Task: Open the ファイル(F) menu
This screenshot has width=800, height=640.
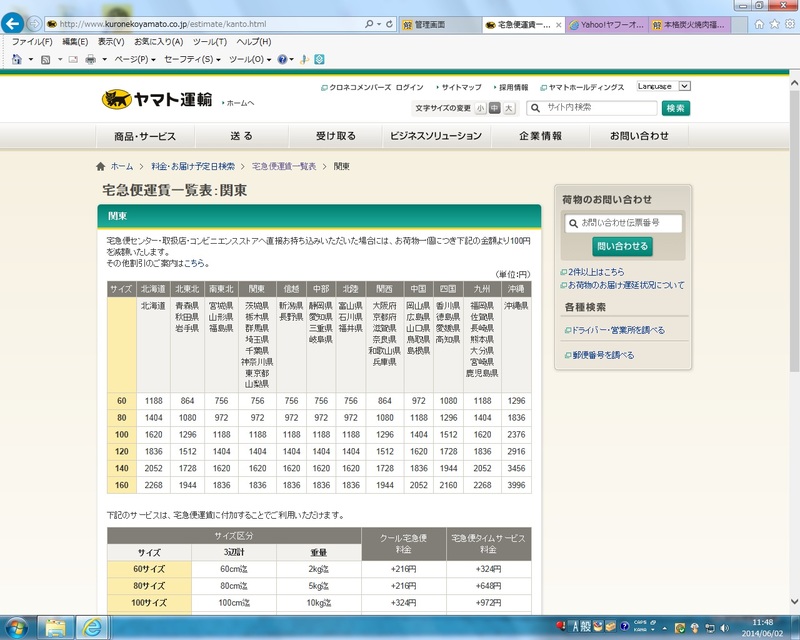Action: coord(32,42)
